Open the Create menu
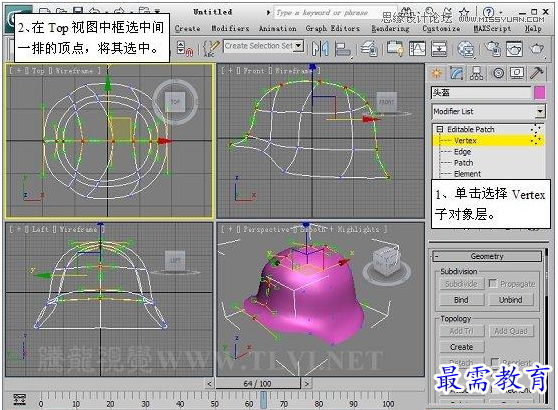This screenshot has width=558, height=410. coord(188,28)
